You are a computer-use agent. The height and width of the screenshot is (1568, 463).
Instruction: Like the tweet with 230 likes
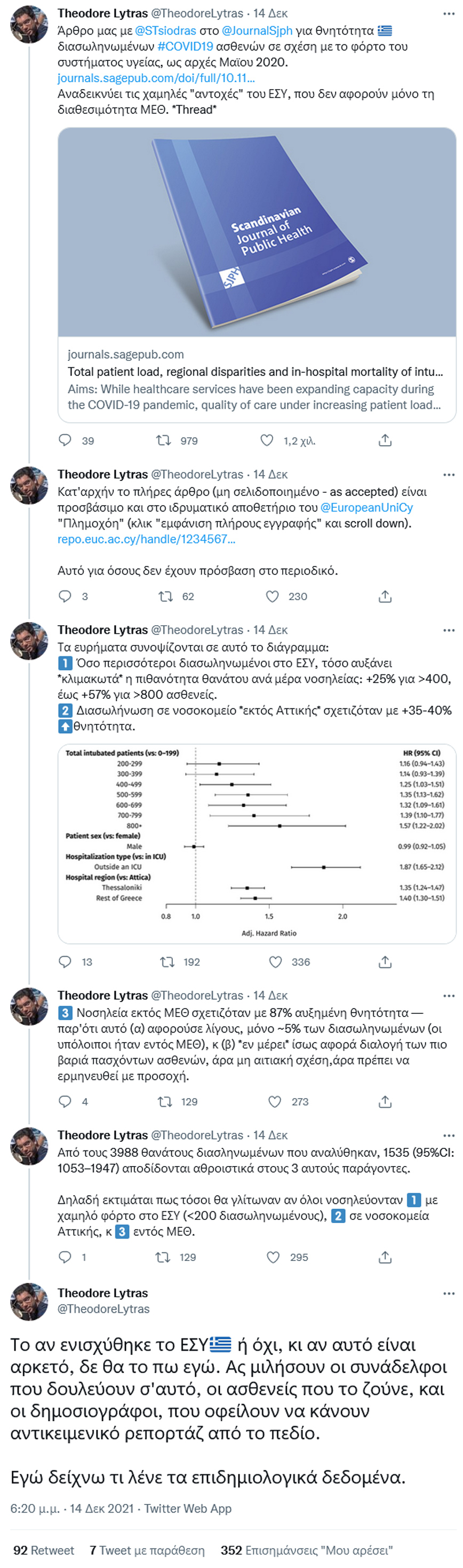click(273, 596)
